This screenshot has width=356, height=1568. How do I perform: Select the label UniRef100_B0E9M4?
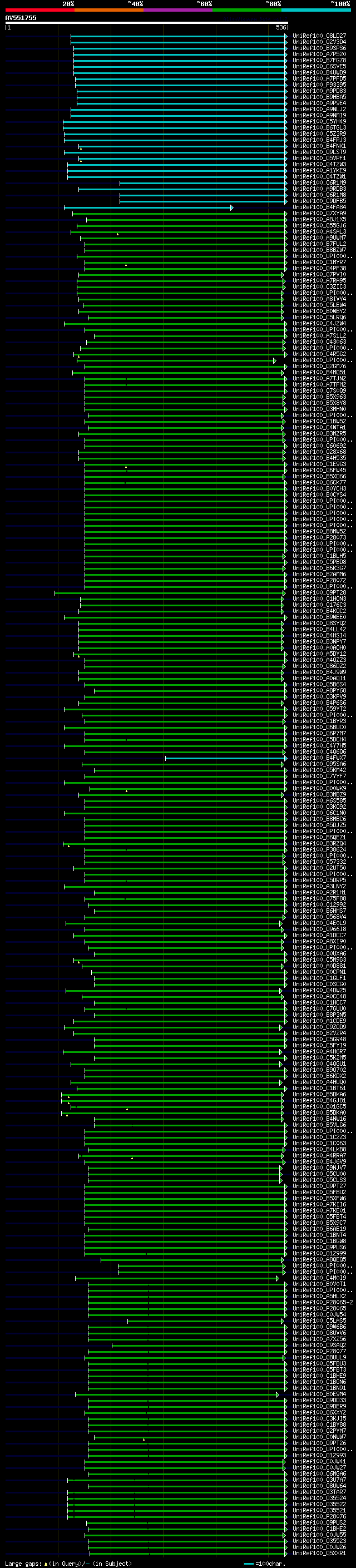tap(319, 1394)
